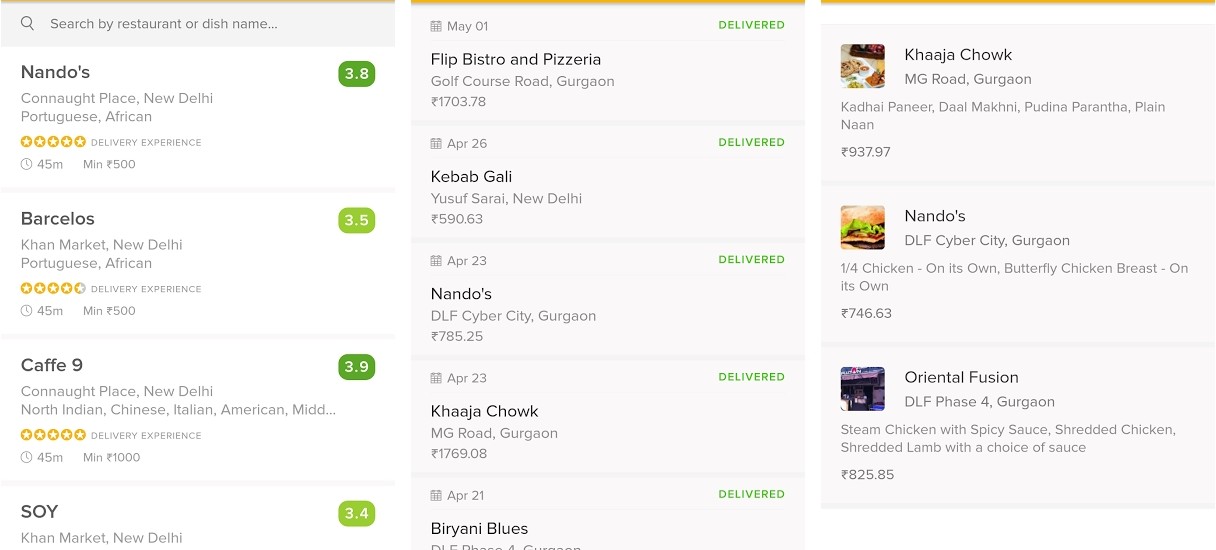
Task: Click the search magnifier icon
Action: (27, 23)
